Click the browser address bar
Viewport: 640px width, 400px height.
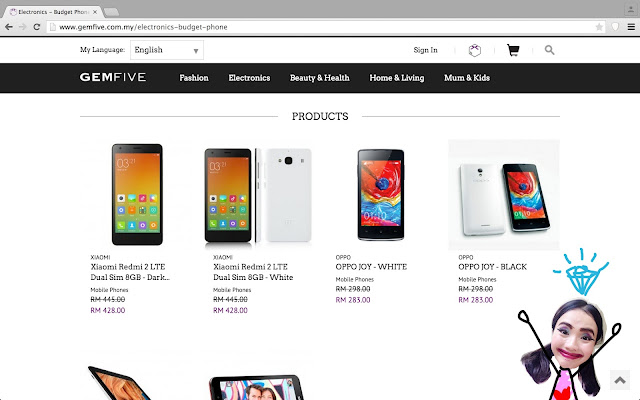point(300,26)
